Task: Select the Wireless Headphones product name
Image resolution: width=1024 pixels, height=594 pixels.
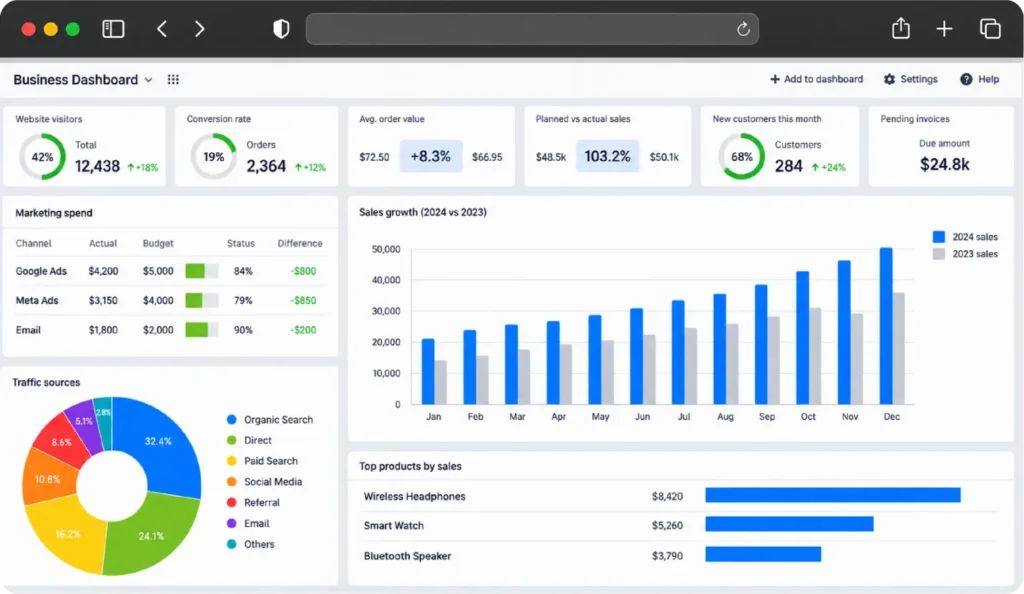Action: pos(415,496)
